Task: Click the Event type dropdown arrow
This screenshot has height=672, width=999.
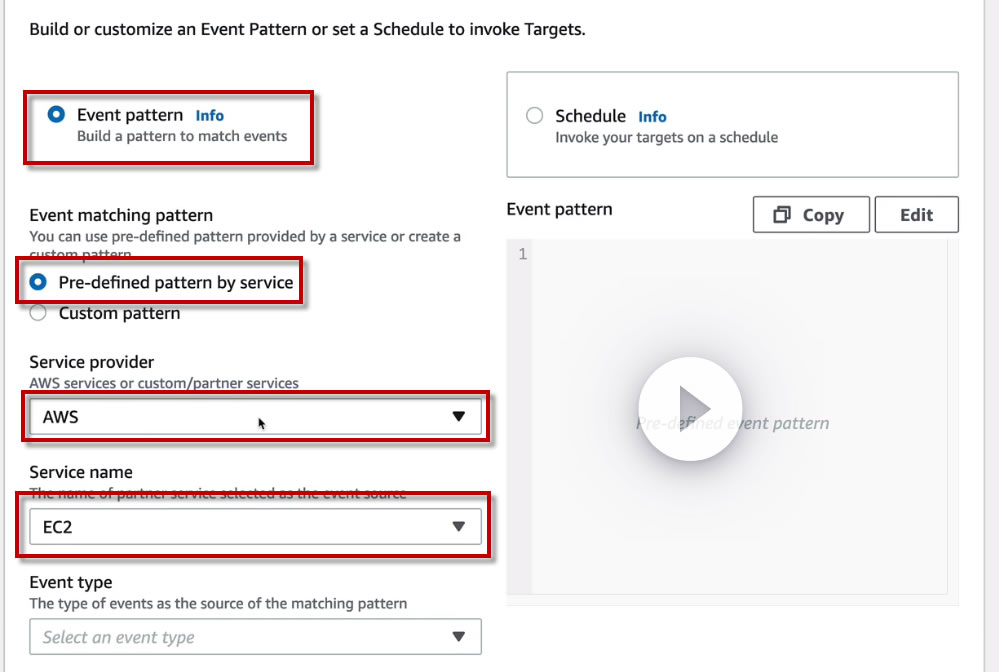Action: 459,637
